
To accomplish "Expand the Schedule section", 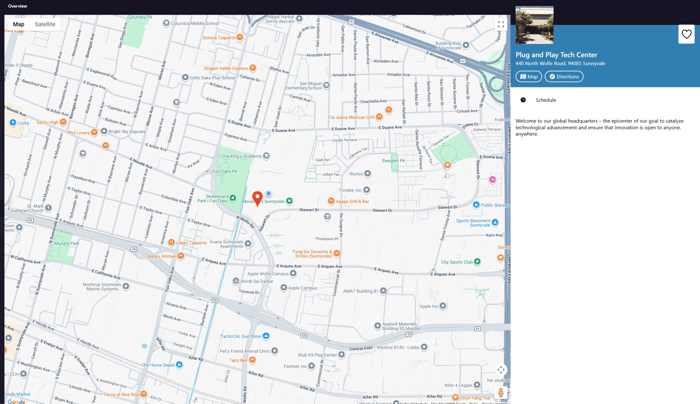I will point(545,100).
